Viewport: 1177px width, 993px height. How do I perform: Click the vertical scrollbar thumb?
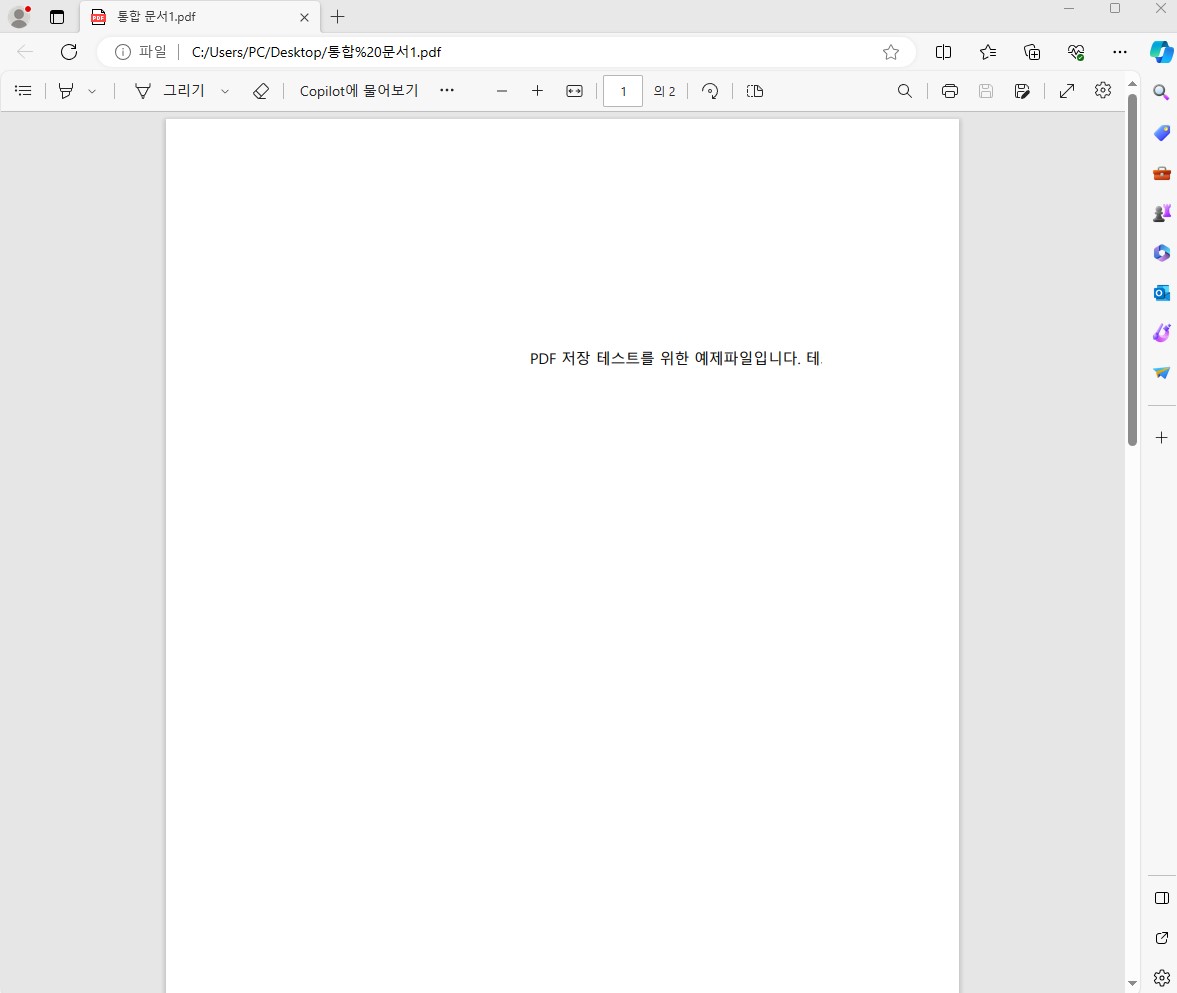coord(1132,270)
